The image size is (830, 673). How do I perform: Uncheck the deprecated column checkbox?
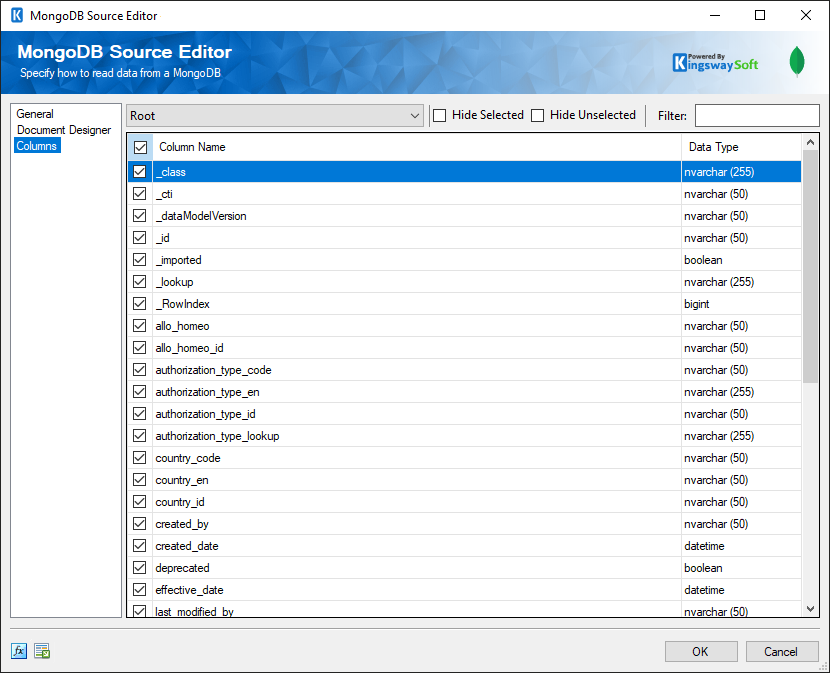point(140,568)
